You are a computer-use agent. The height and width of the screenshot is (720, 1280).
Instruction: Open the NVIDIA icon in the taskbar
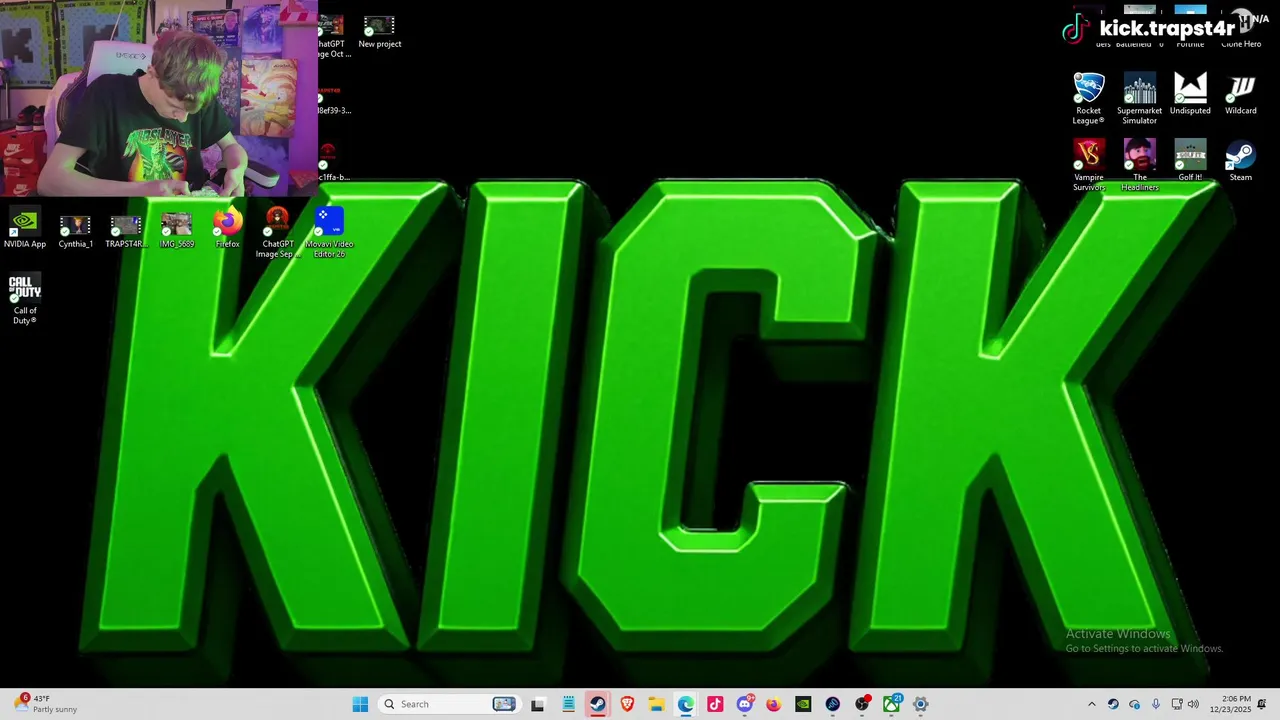click(803, 704)
